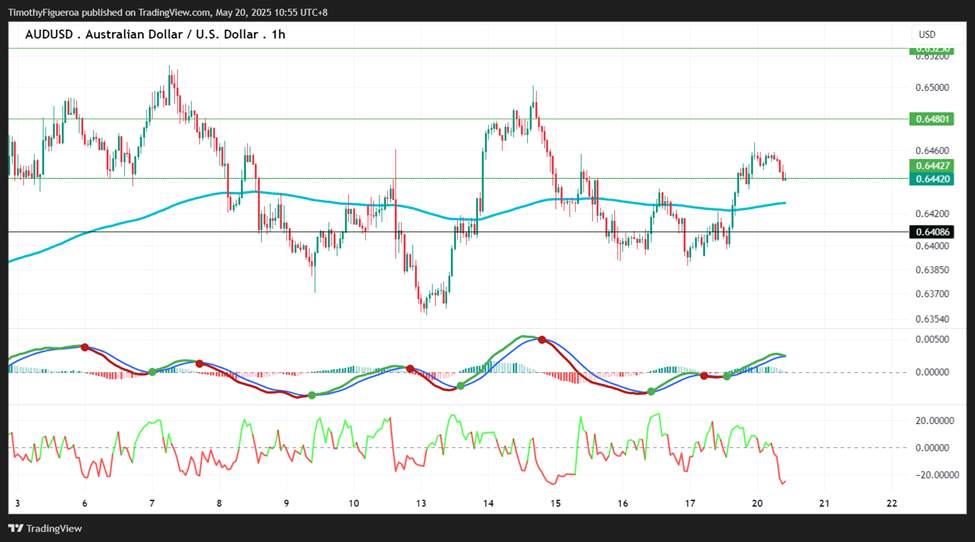Click the black 0.64086 price label
Image resolution: width=975 pixels, height=542 pixels.
(931, 232)
